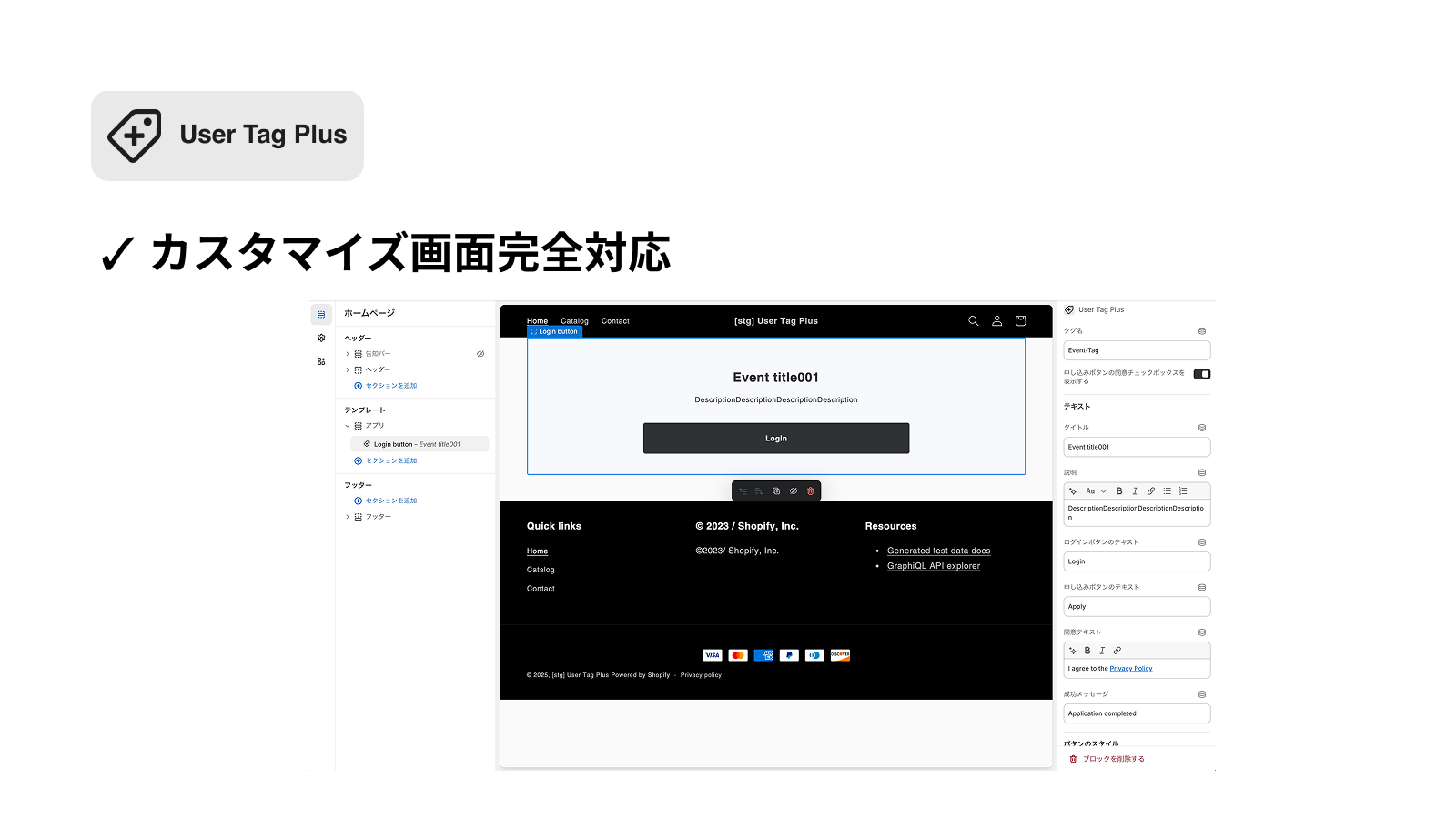This screenshot has width=1456, height=819.
Task: Connect dynamic source for 申し込みボタンのテキスト
Action: click(x=1202, y=587)
